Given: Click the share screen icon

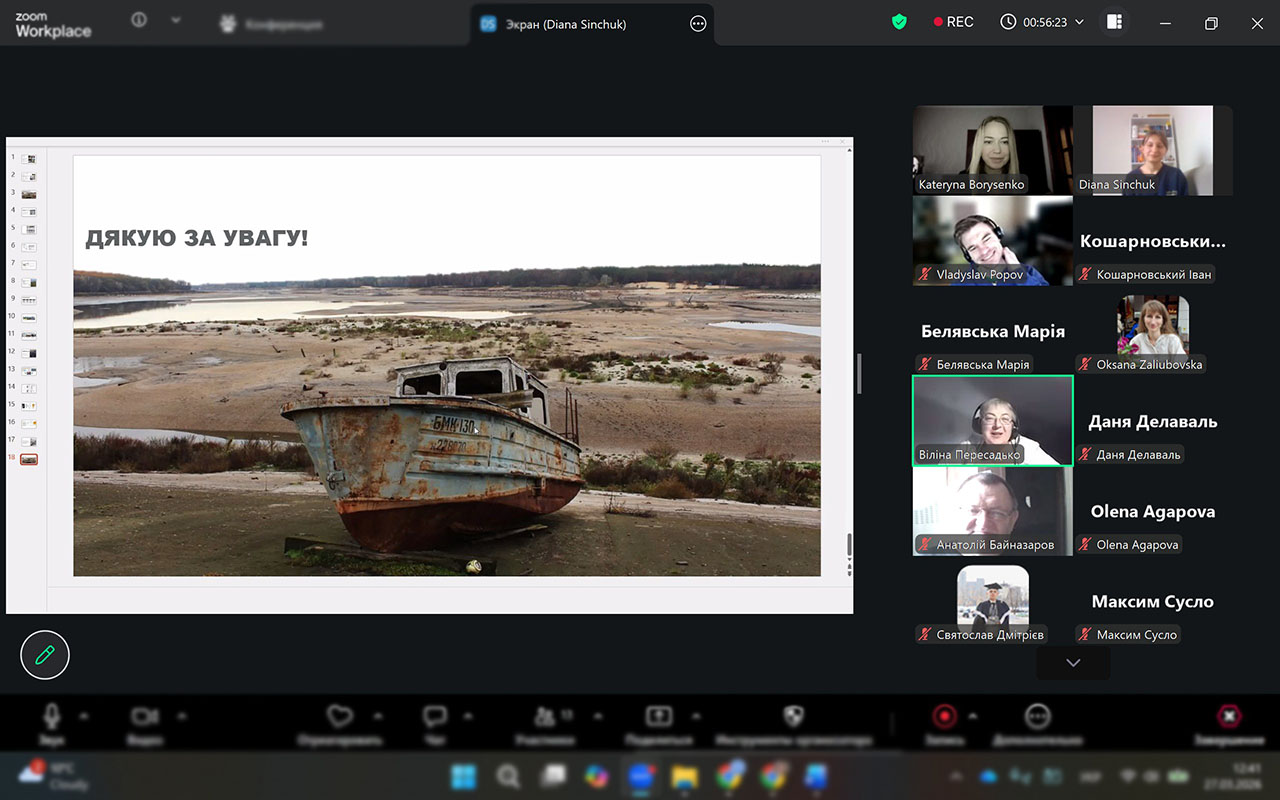Looking at the screenshot, I should pyautogui.click(x=658, y=716).
